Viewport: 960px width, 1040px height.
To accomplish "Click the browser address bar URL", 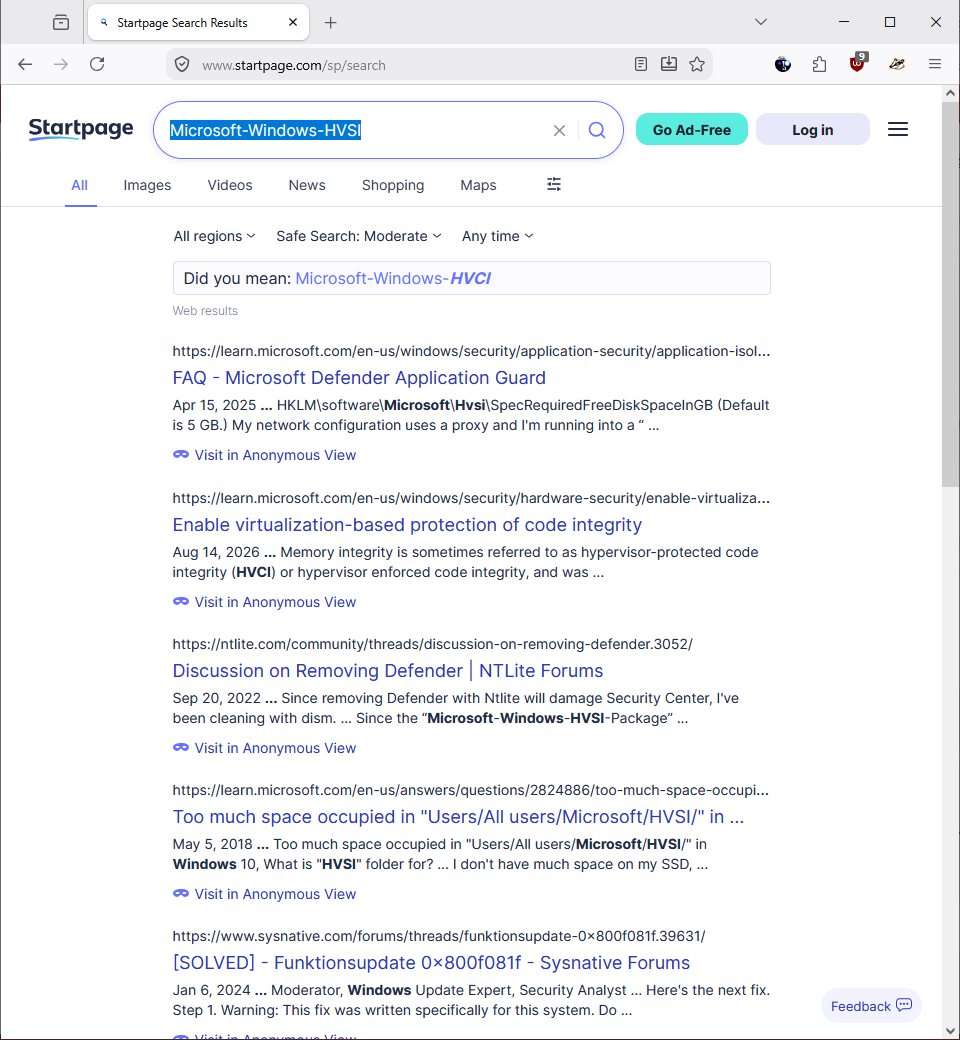I will pyautogui.click(x=294, y=65).
